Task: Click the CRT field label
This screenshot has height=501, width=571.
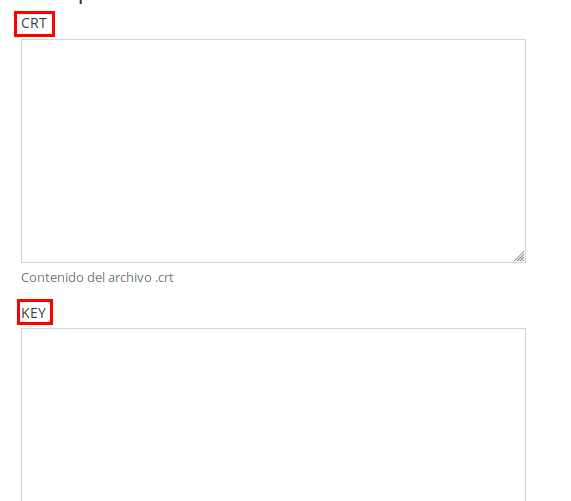Action: (34, 24)
